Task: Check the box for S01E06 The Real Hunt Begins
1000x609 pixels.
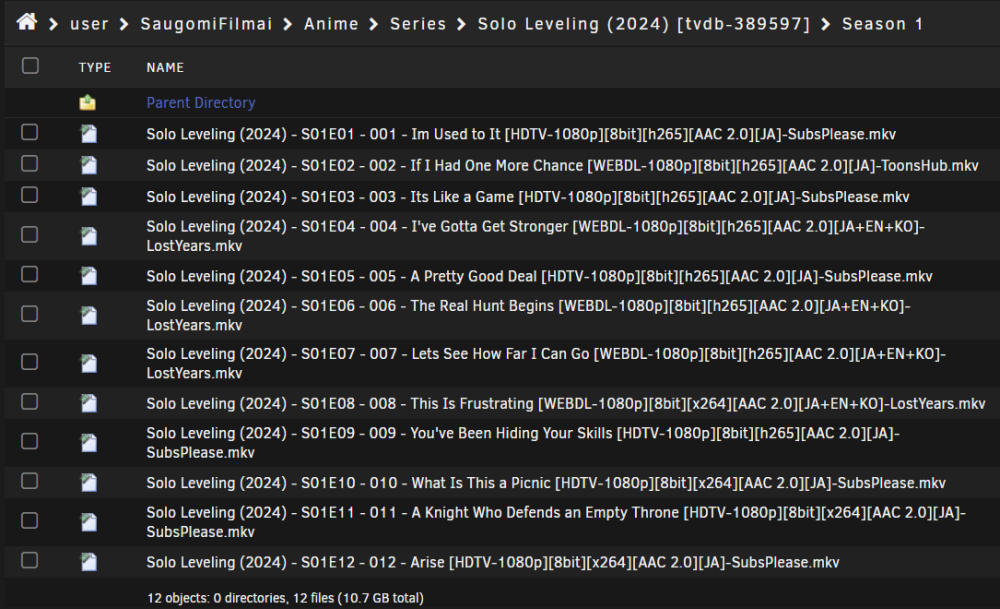Action: click(29, 314)
